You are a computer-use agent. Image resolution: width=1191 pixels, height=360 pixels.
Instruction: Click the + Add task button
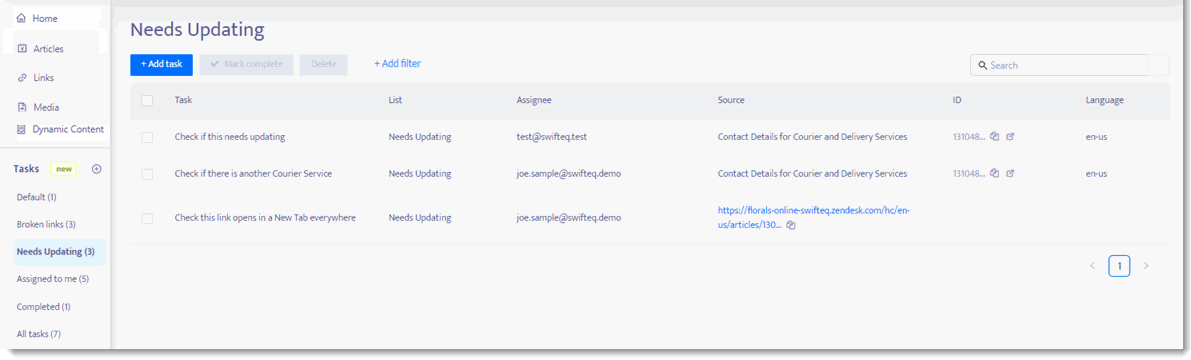click(161, 65)
